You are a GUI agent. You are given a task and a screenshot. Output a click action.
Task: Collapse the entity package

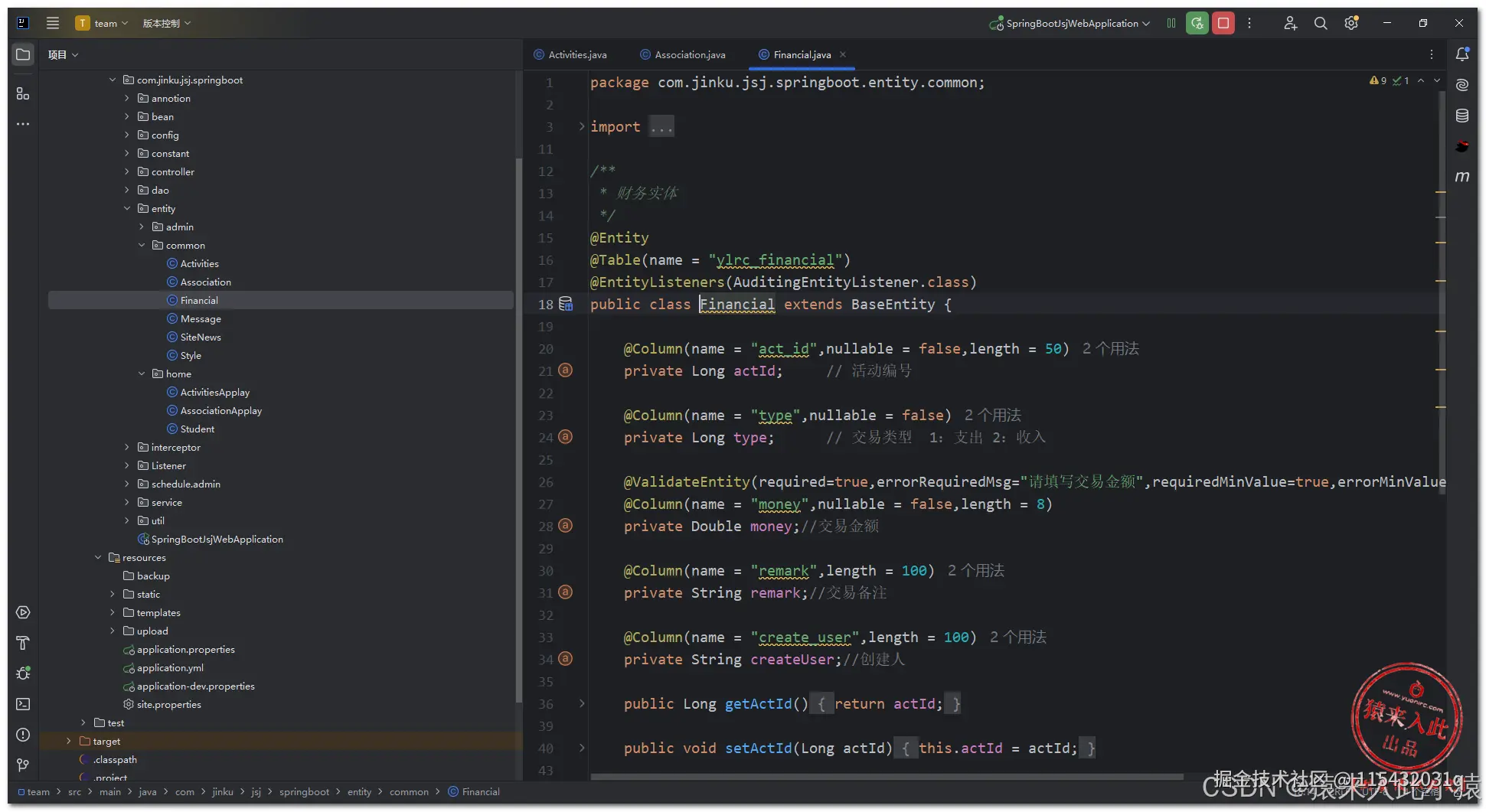coord(127,208)
